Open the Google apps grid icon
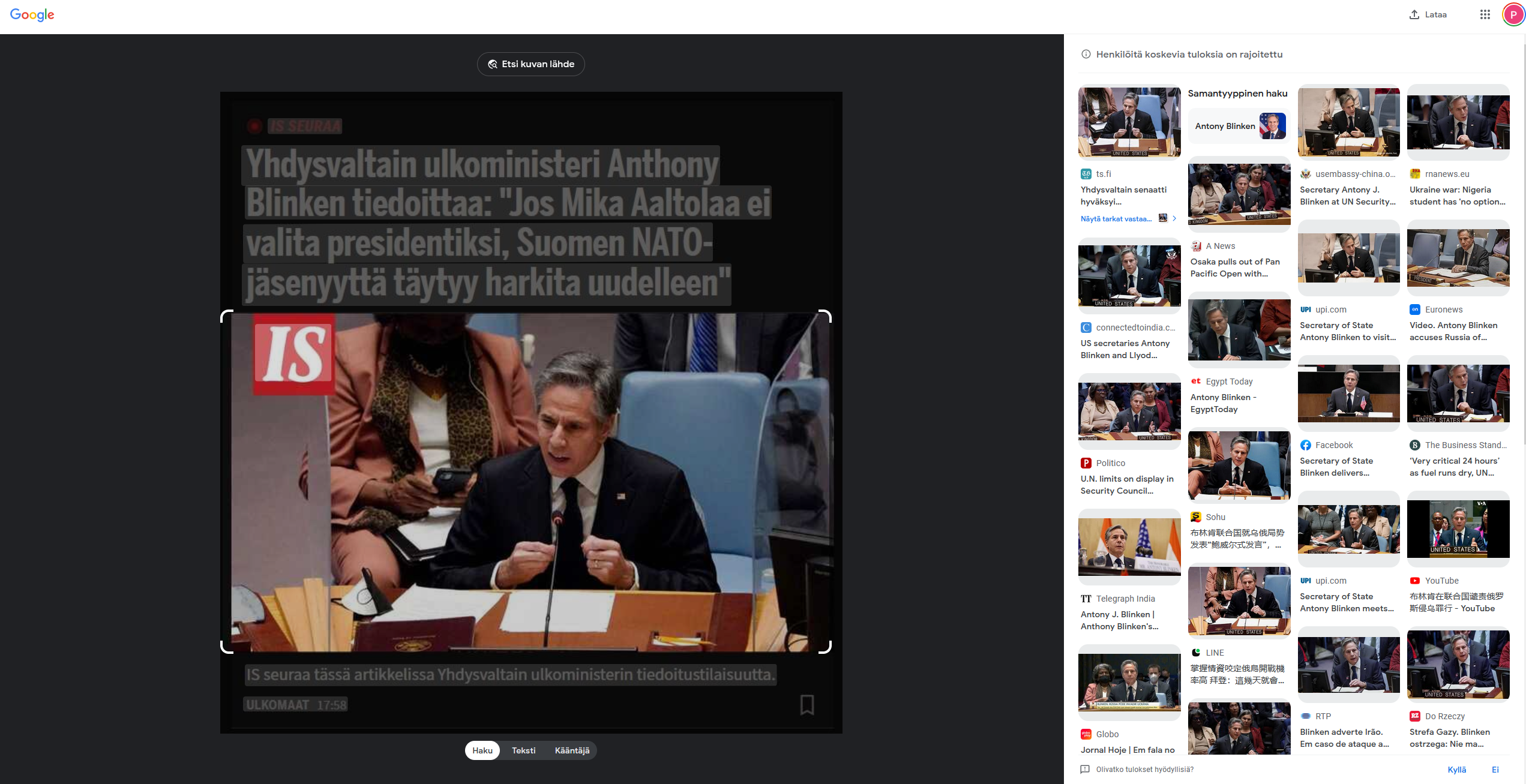This screenshot has height=784, width=1526. (1485, 14)
